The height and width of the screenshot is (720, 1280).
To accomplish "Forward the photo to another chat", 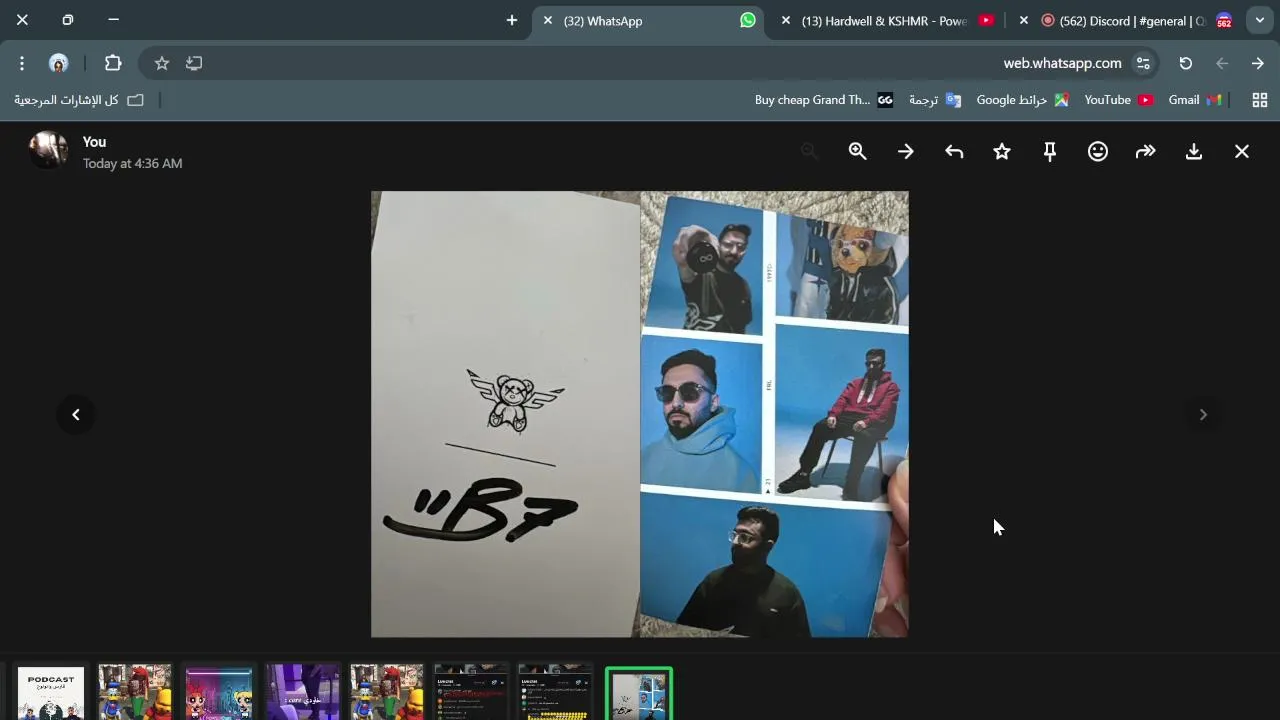I will point(1145,151).
